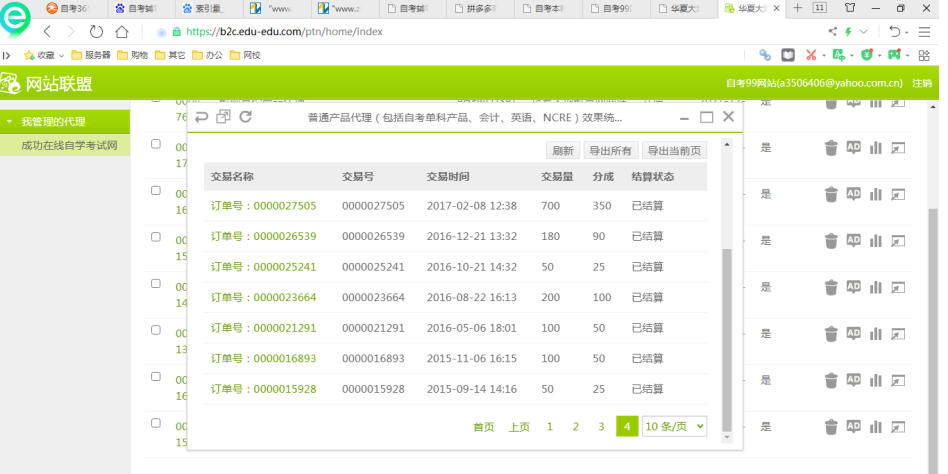Click the trash icon in the bottom-most table row

[x=831, y=427]
